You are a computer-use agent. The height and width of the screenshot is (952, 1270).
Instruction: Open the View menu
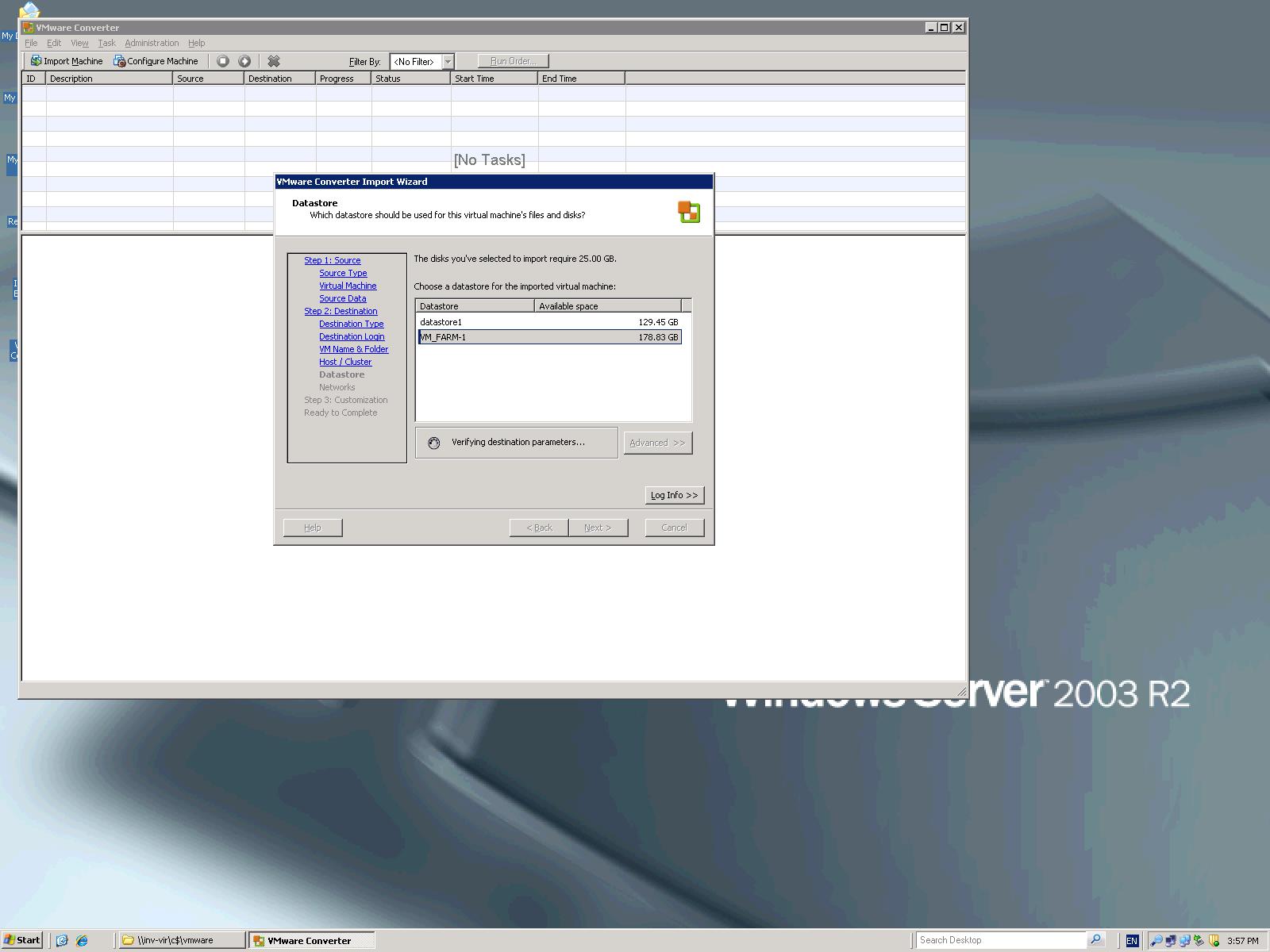79,43
